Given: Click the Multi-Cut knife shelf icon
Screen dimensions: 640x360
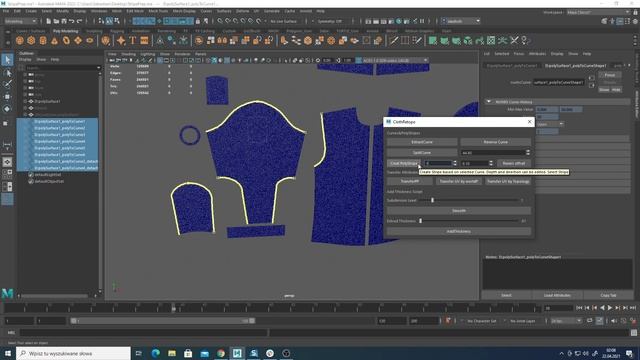Looking at the screenshot, I should click(393, 40).
